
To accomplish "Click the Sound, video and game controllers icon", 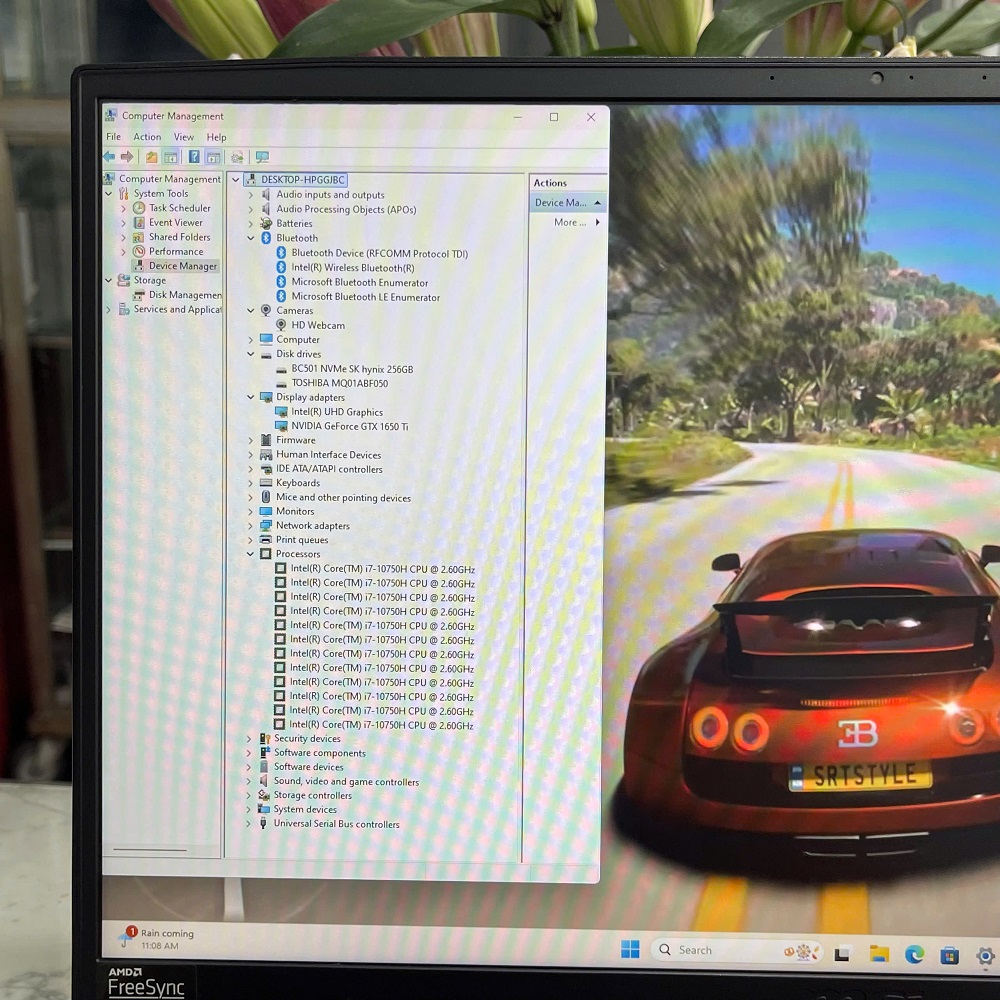I will click(264, 781).
